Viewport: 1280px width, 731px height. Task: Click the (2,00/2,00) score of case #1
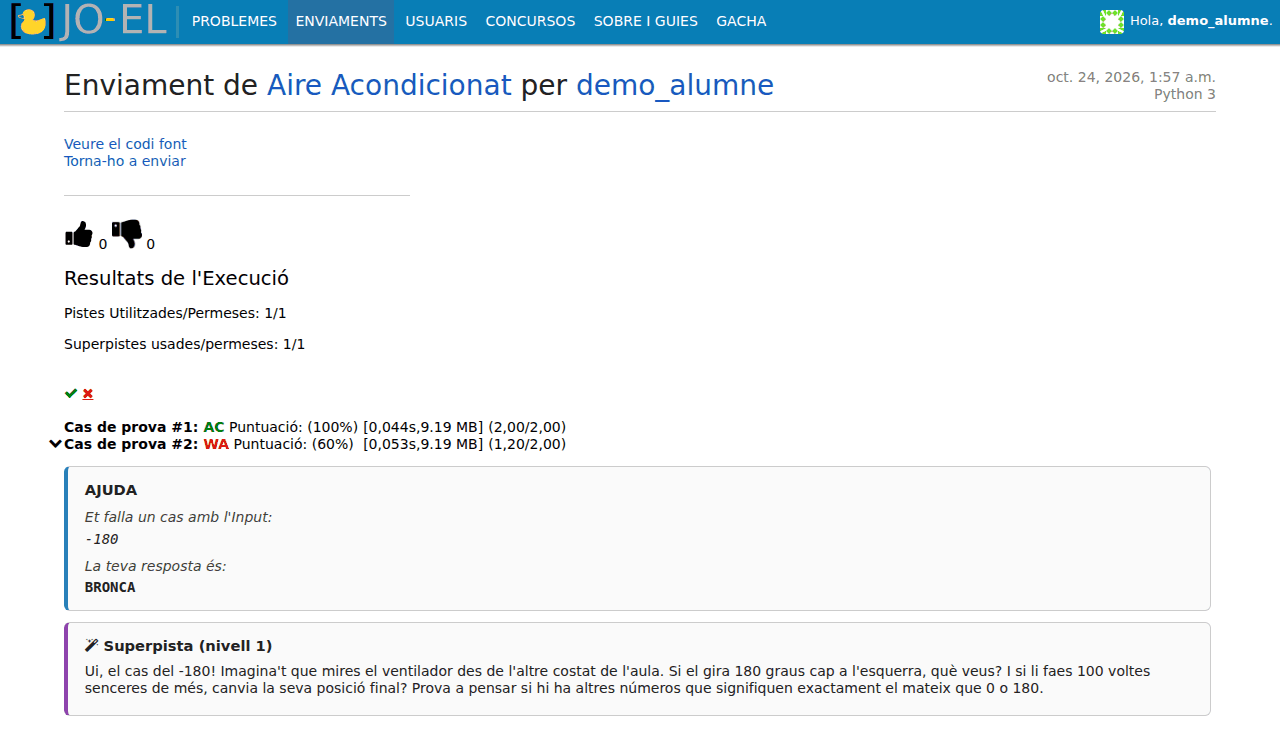click(527, 427)
